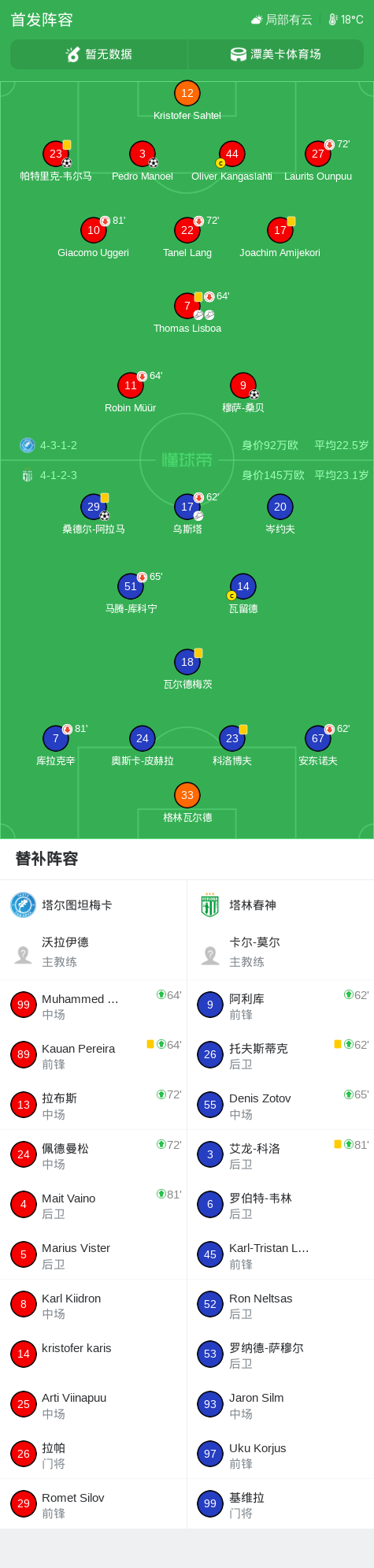Open the 18°C temperature indicator
This screenshot has height=1568, width=374.
(346, 20)
